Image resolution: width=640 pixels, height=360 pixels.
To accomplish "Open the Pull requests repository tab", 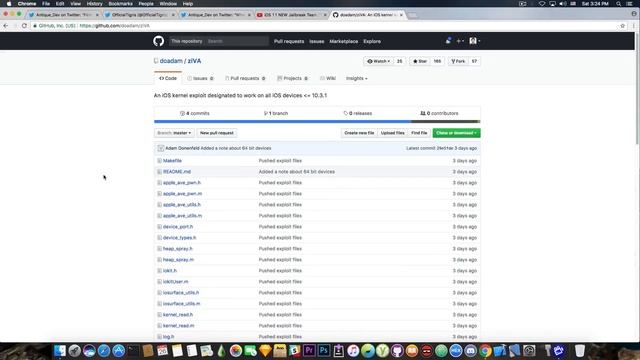I will click(245, 78).
